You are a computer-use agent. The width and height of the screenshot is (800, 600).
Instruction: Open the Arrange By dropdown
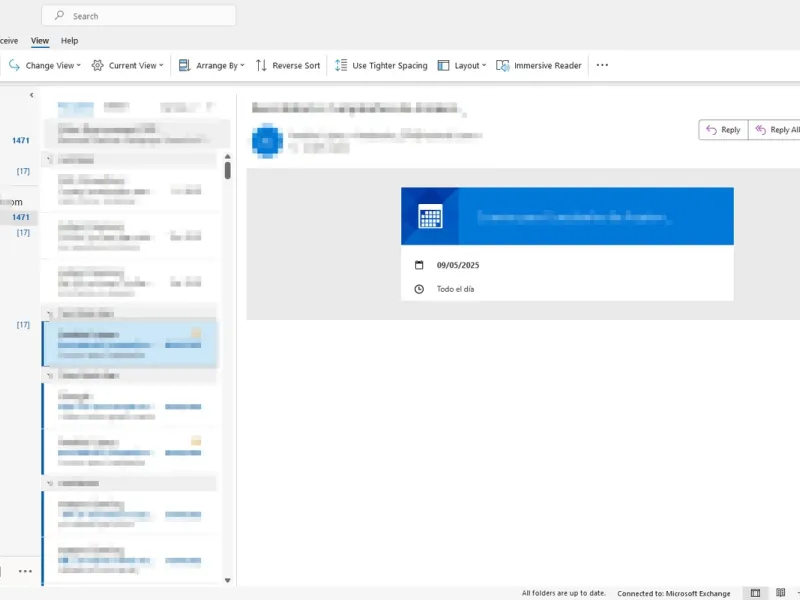[x=212, y=65]
